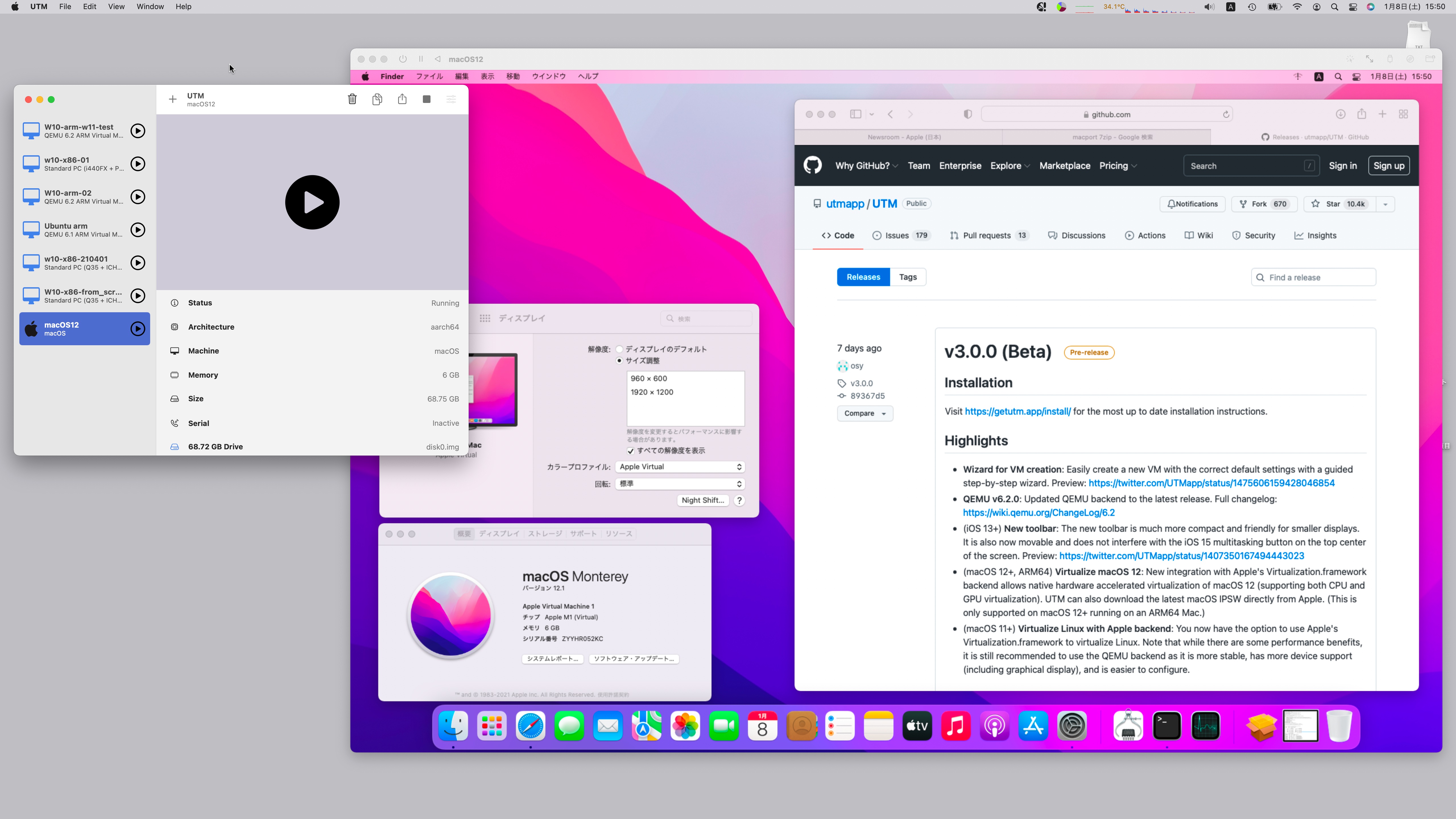Pause the VM via pause icon in macOS12 window
1456x819 pixels.
tap(421, 59)
